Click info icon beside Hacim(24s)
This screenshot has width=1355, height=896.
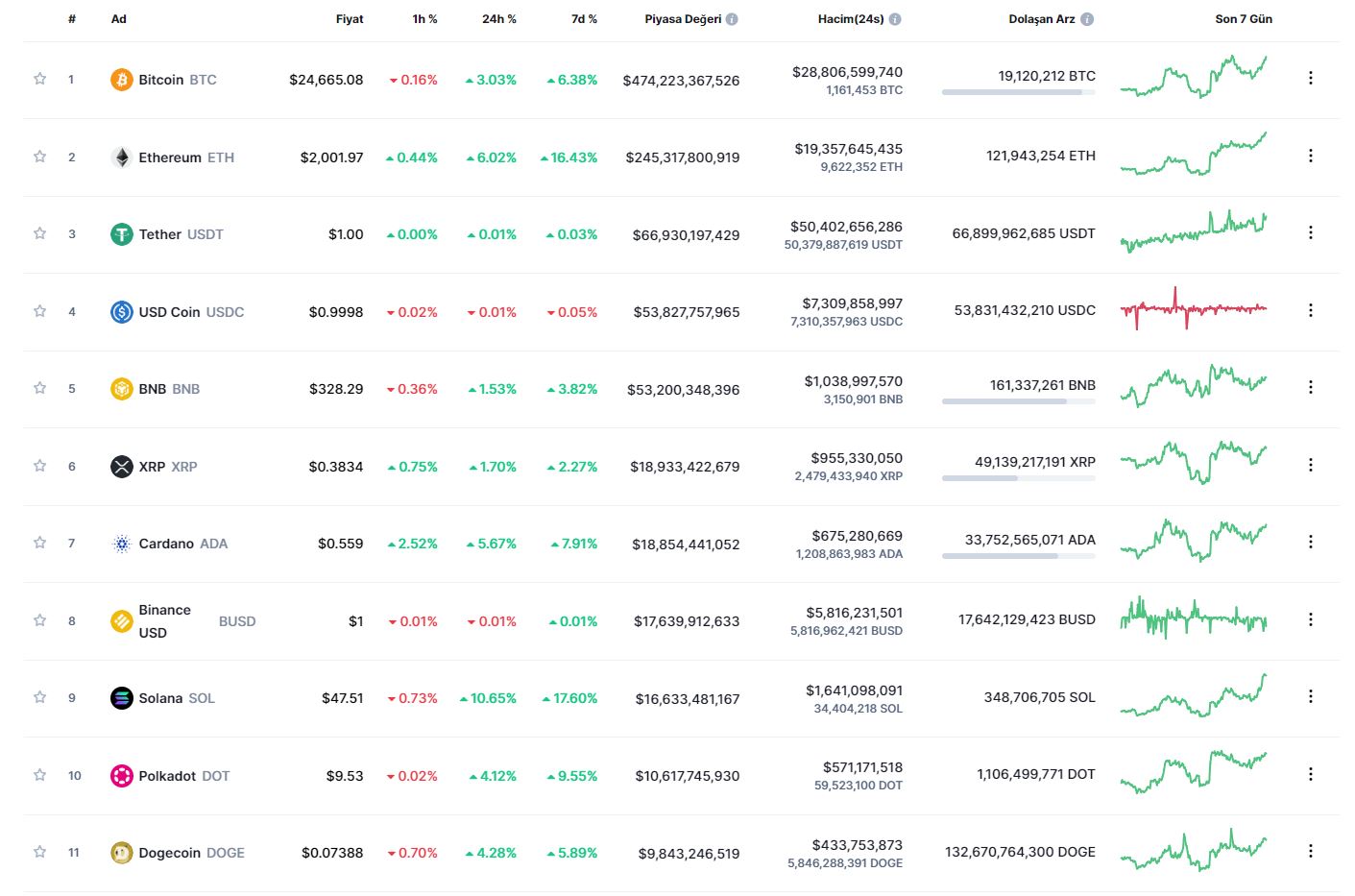tap(895, 19)
